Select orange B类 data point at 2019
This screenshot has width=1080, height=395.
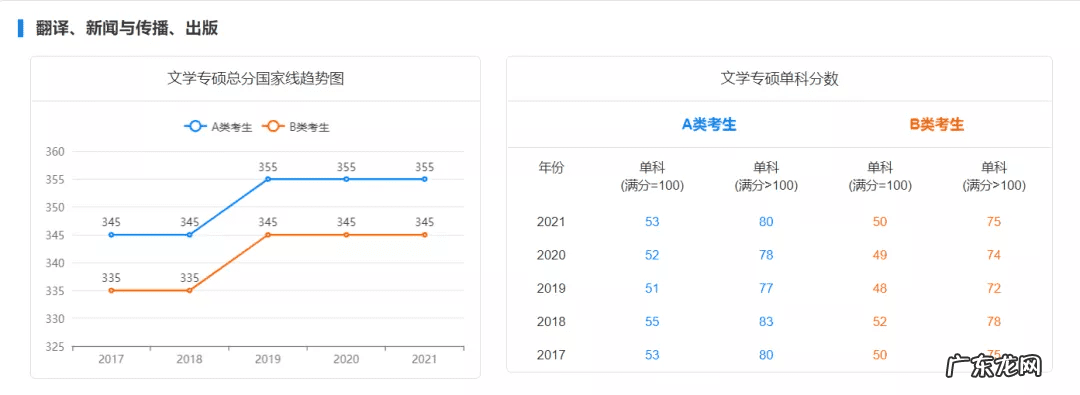(x=268, y=235)
